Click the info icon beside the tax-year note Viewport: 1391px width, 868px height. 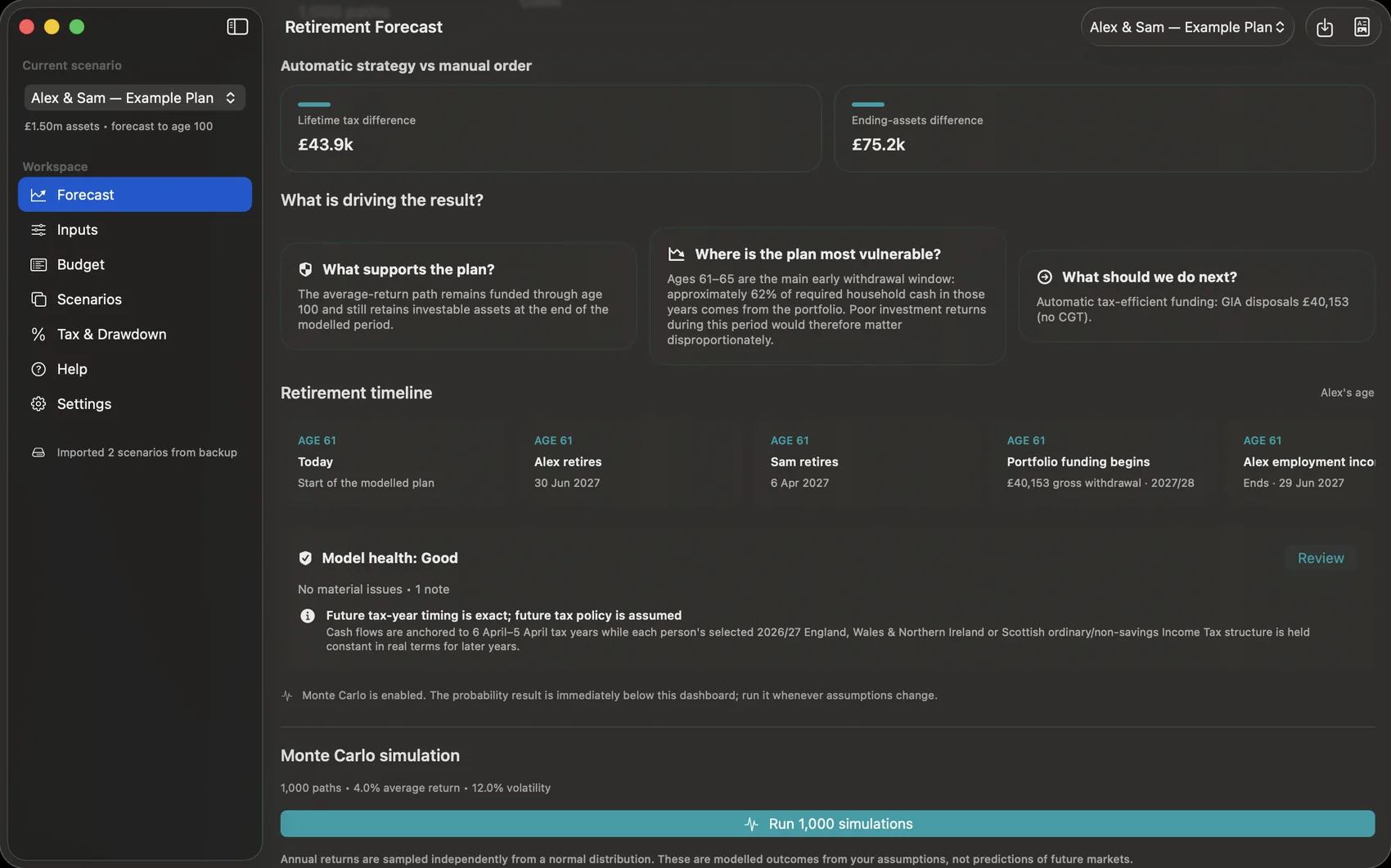tap(308, 616)
